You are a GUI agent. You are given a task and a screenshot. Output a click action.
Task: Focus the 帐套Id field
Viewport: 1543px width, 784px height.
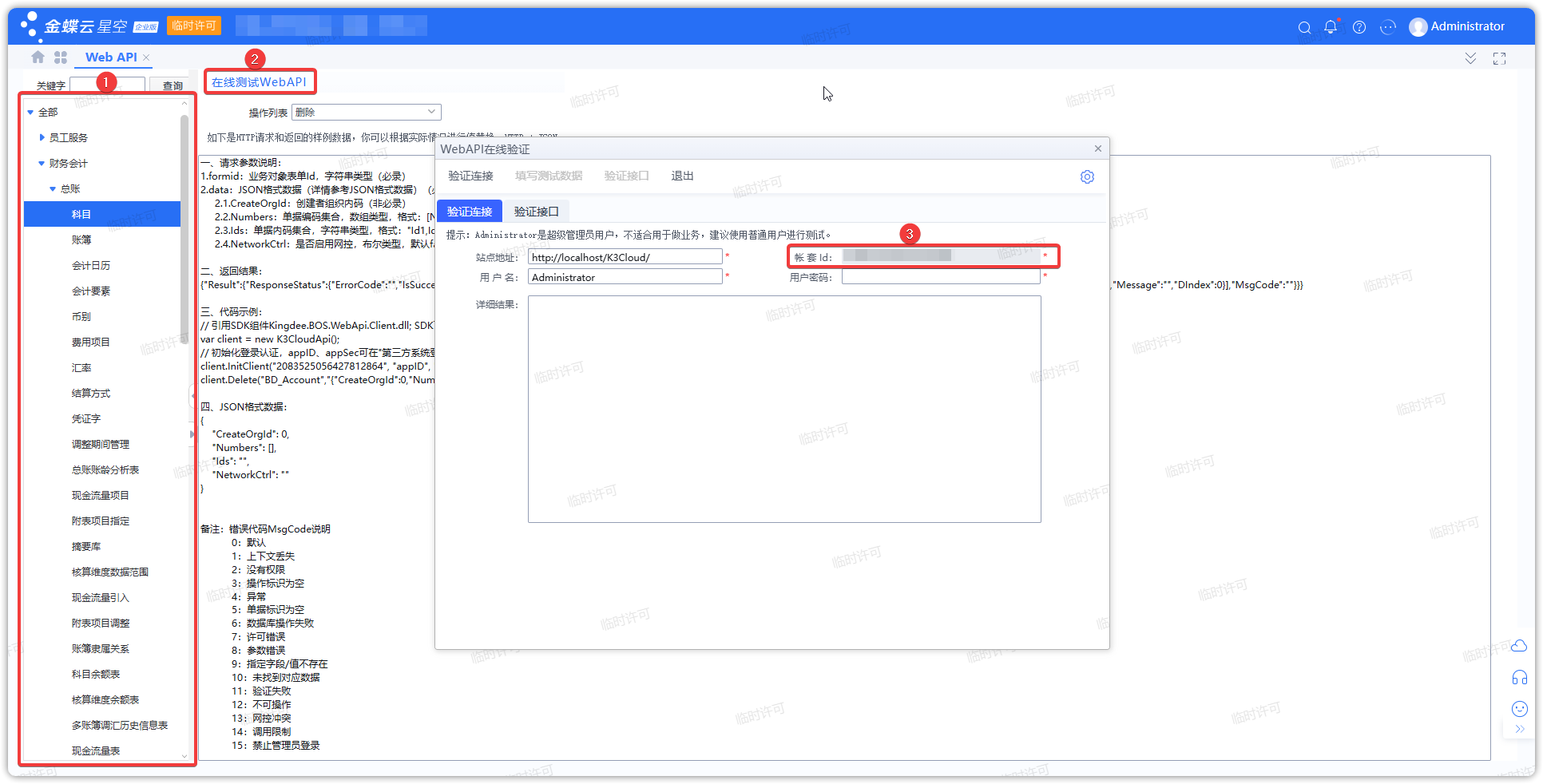[x=941, y=256]
